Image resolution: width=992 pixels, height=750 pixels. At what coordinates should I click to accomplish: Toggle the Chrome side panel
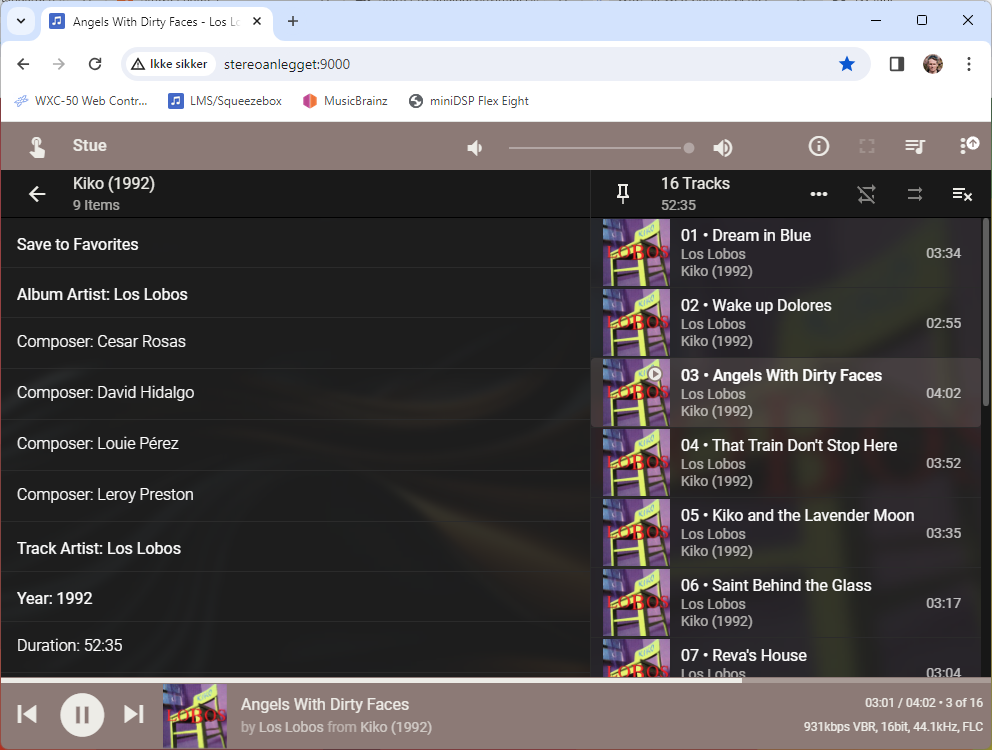896,64
